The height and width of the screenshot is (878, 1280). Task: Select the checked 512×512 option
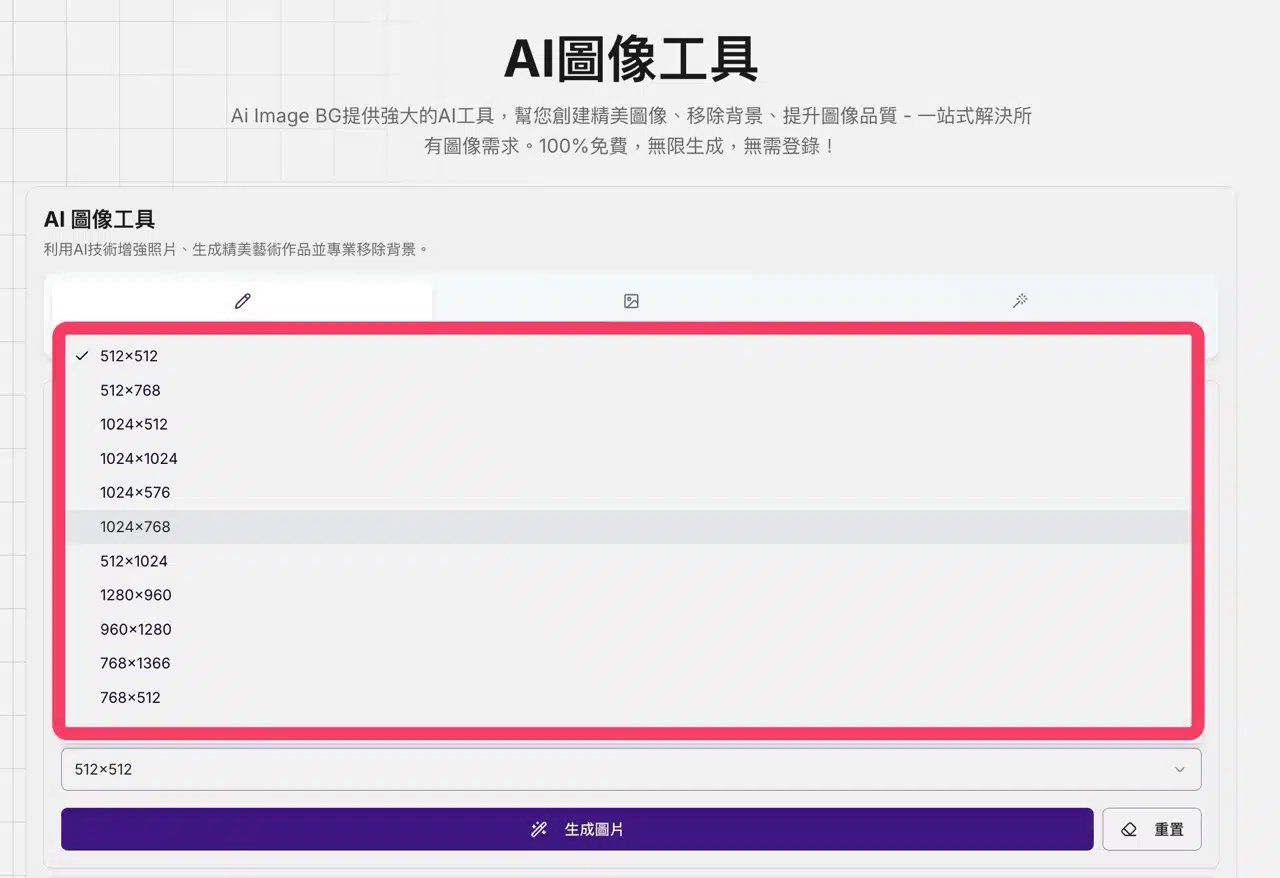click(129, 356)
